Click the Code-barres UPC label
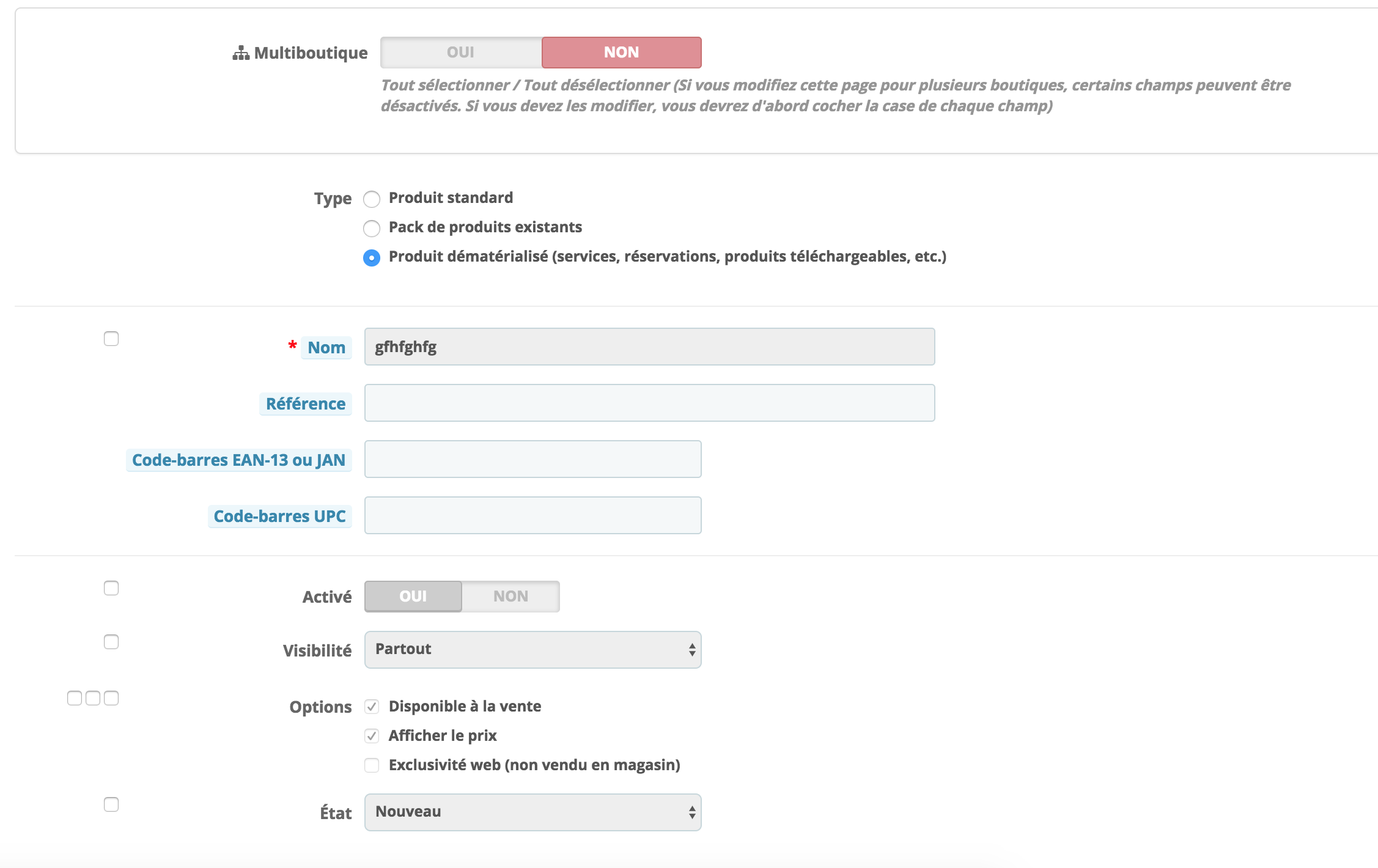This screenshot has height=868, width=1378. click(279, 517)
